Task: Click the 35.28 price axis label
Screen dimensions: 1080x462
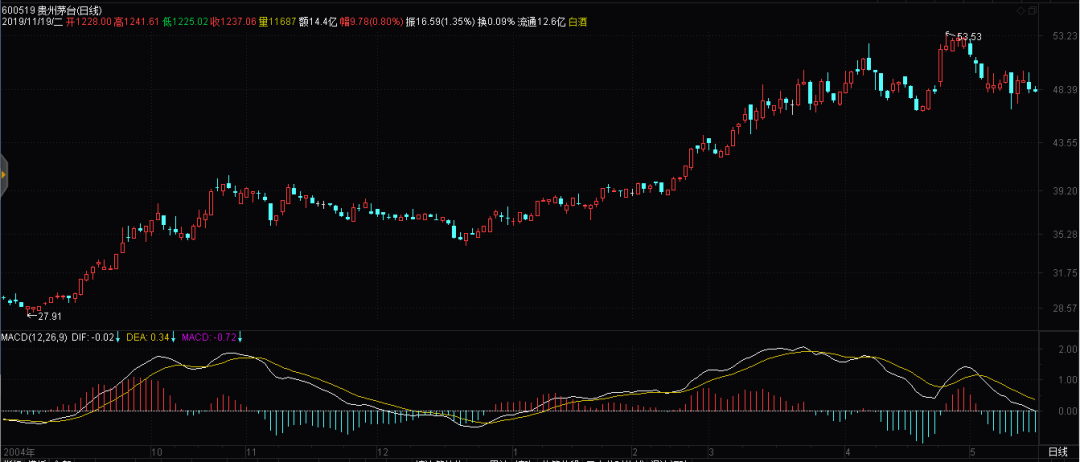Action: 1063,234
